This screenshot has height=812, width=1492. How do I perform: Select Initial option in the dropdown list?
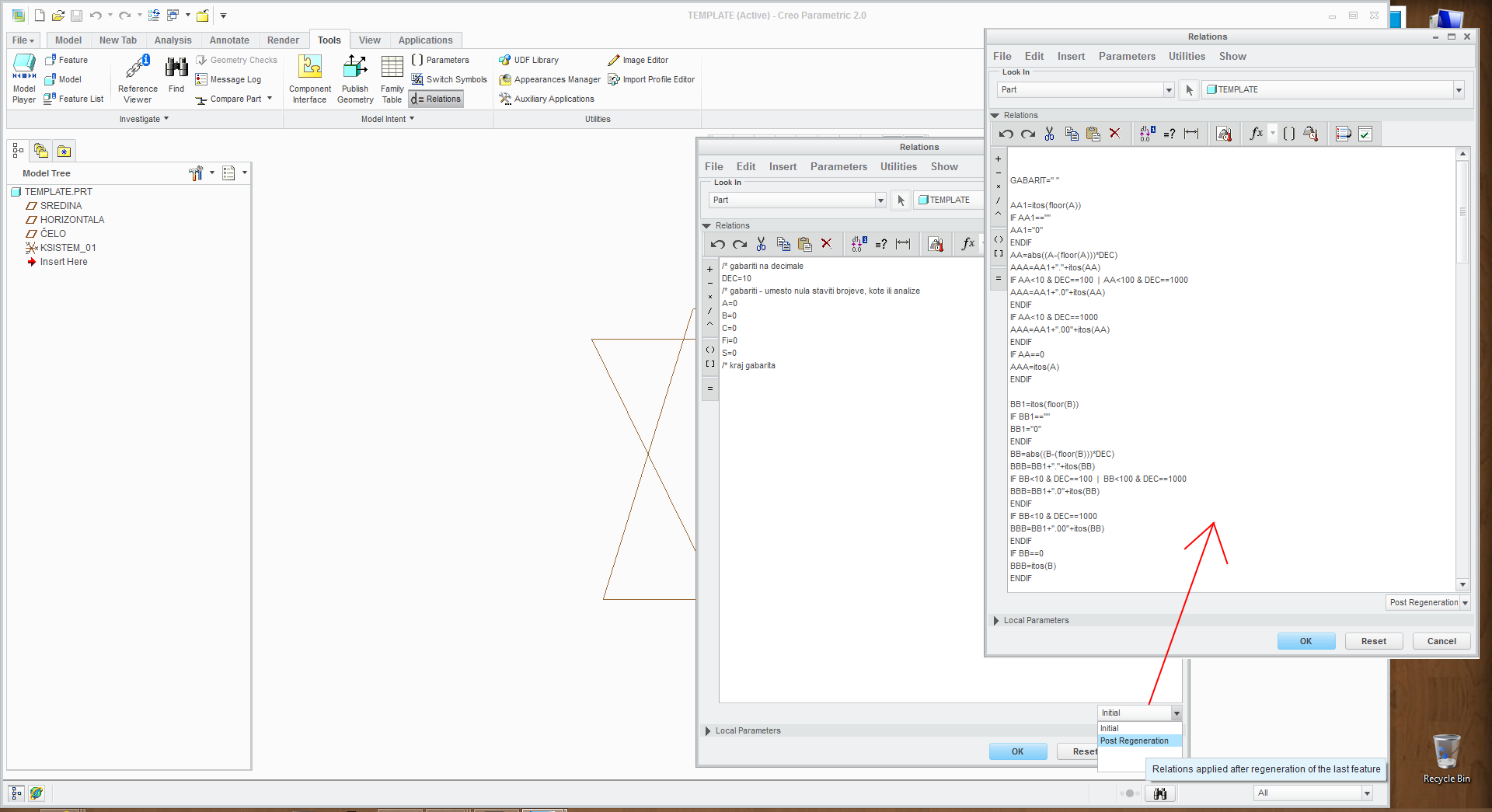point(1139,728)
